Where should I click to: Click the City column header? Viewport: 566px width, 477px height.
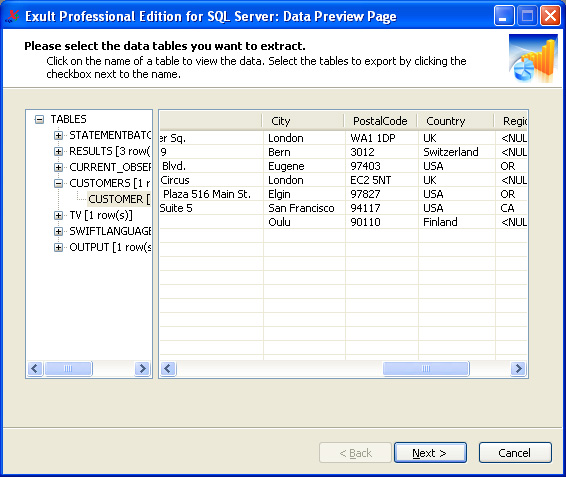(304, 121)
